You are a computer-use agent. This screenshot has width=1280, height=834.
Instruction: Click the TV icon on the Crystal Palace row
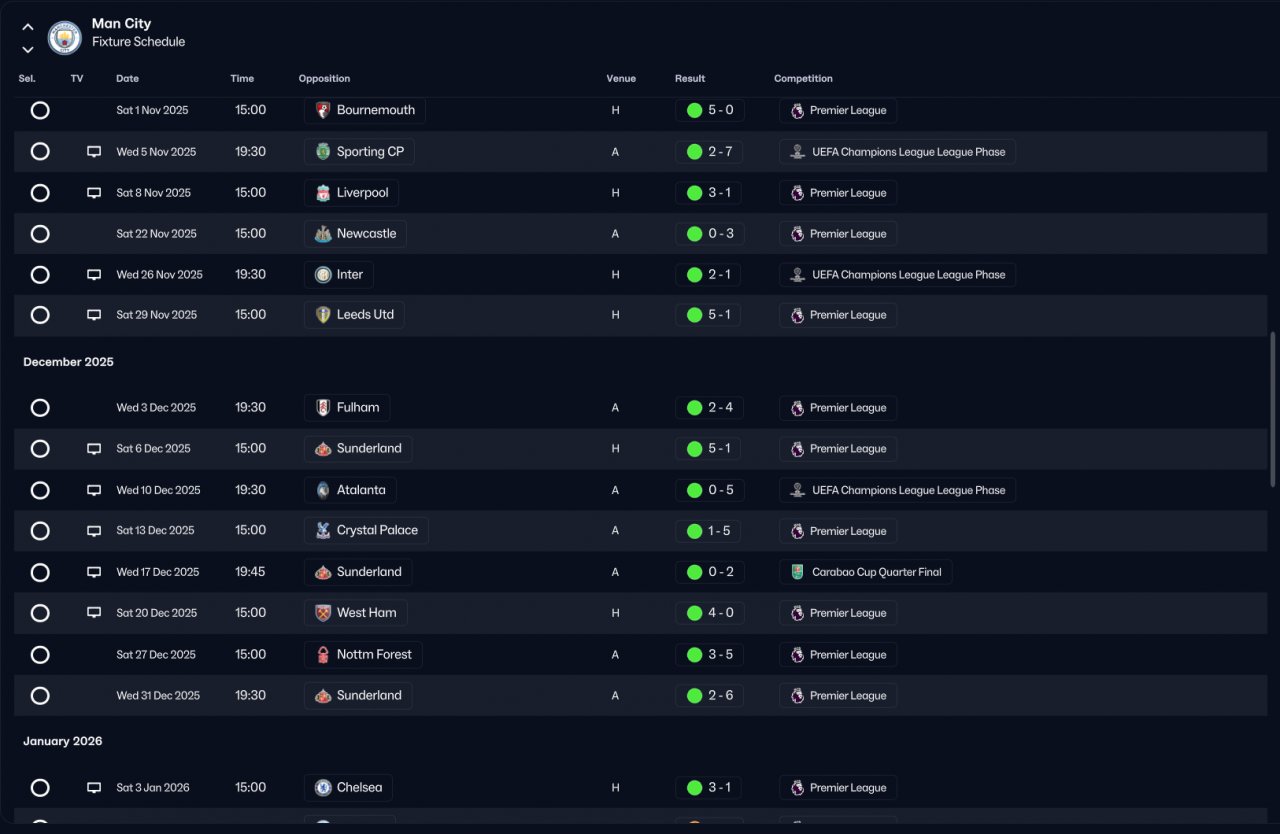[x=94, y=531]
